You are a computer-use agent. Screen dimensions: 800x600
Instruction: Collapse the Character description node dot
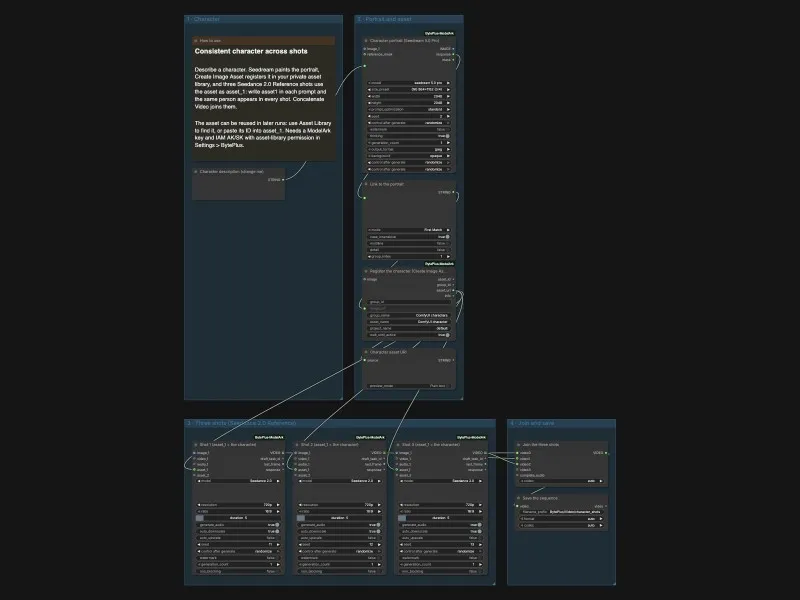pos(196,172)
